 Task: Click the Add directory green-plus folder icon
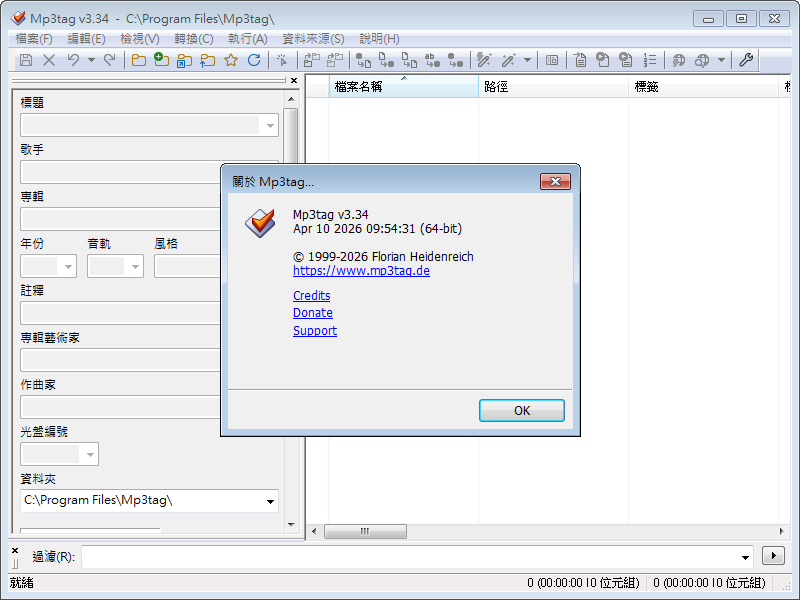click(162, 60)
